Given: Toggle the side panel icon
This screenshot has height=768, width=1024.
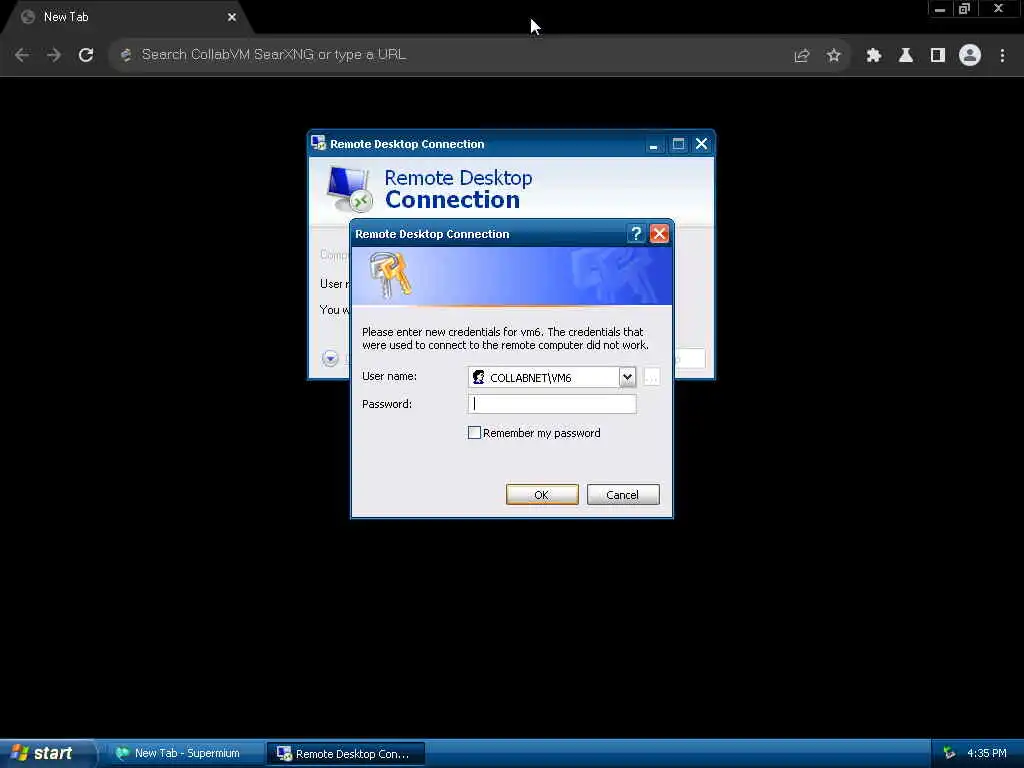Looking at the screenshot, I should [938, 56].
